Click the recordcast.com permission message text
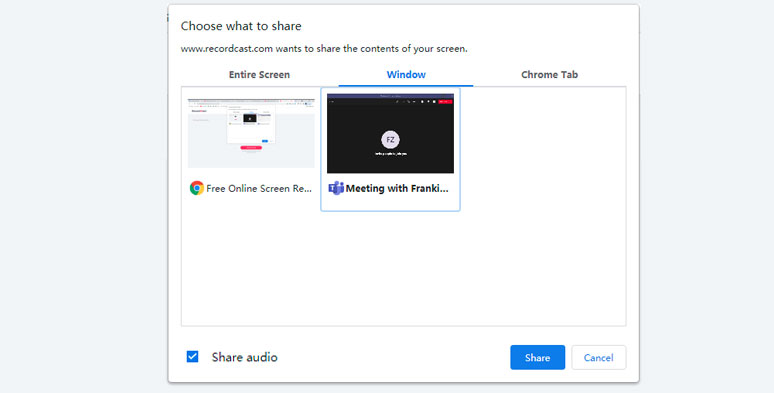 (x=324, y=49)
